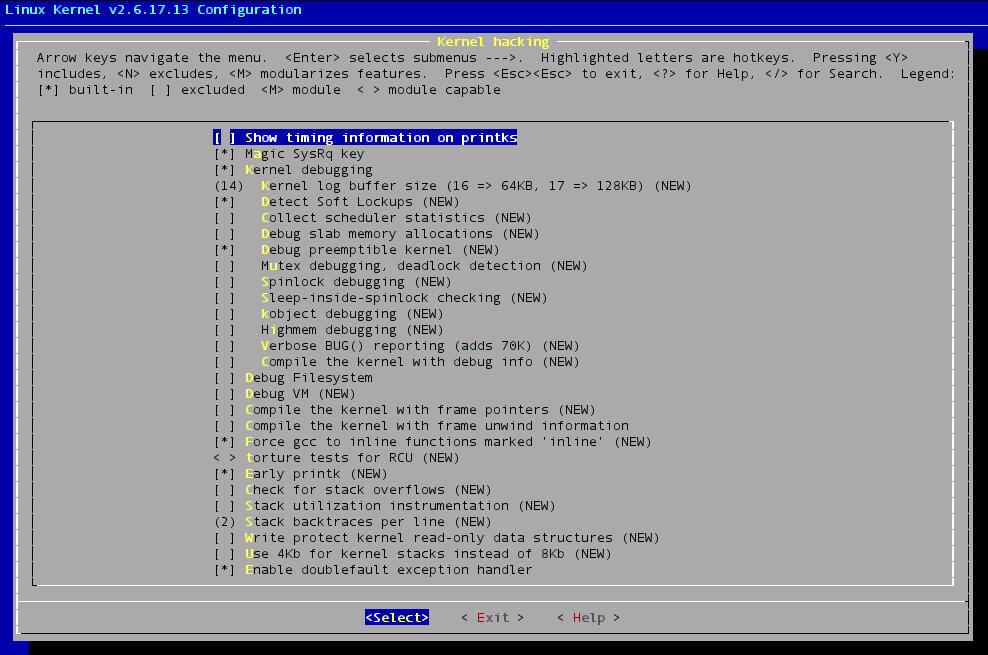Viewport: 988px width, 655px height.
Task: Enable Compile the kernel with debug info
Action: (x=396, y=362)
